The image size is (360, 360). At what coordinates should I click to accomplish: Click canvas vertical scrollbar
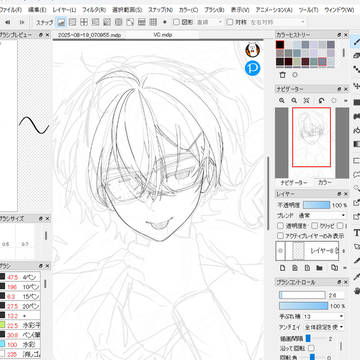coord(267,193)
